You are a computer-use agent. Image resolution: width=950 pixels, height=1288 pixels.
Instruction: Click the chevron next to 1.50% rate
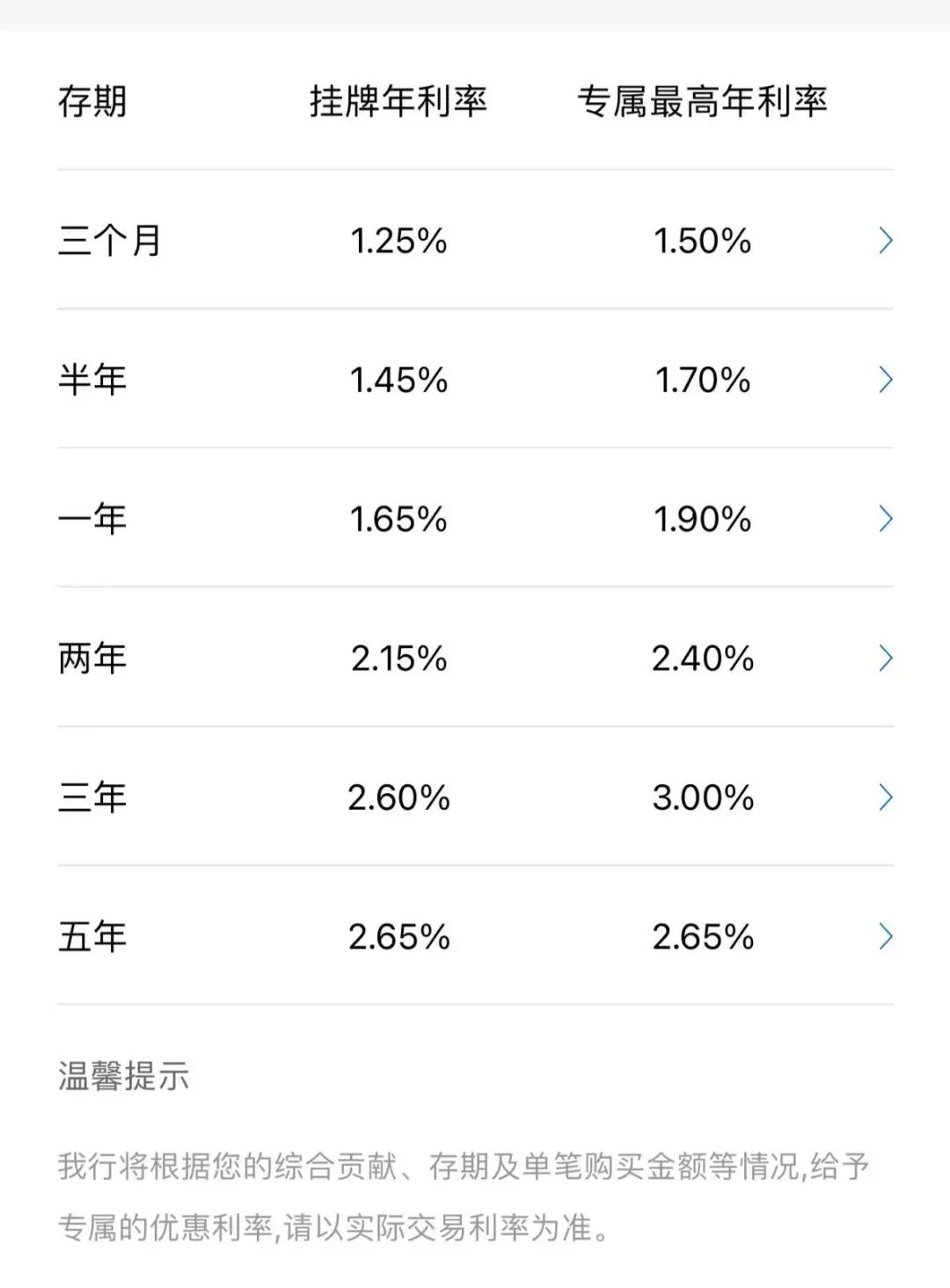click(x=886, y=239)
